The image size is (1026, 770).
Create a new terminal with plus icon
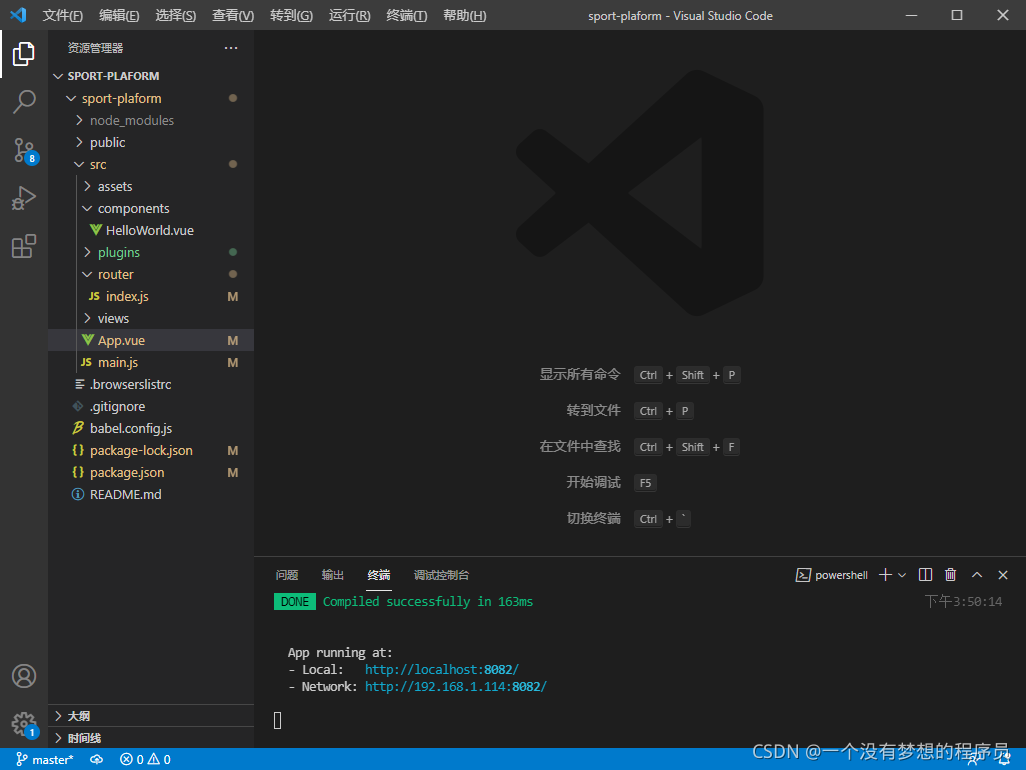click(x=885, y=574)
